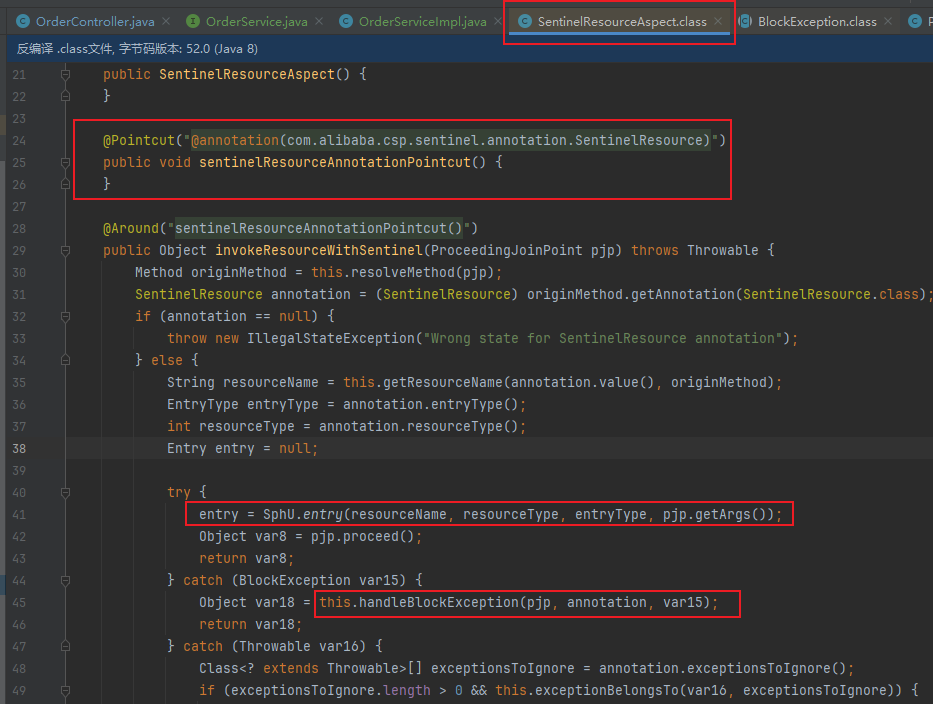
Task: Switch to the OrderServiceImpl.java tab
Action: coord(422,21)
